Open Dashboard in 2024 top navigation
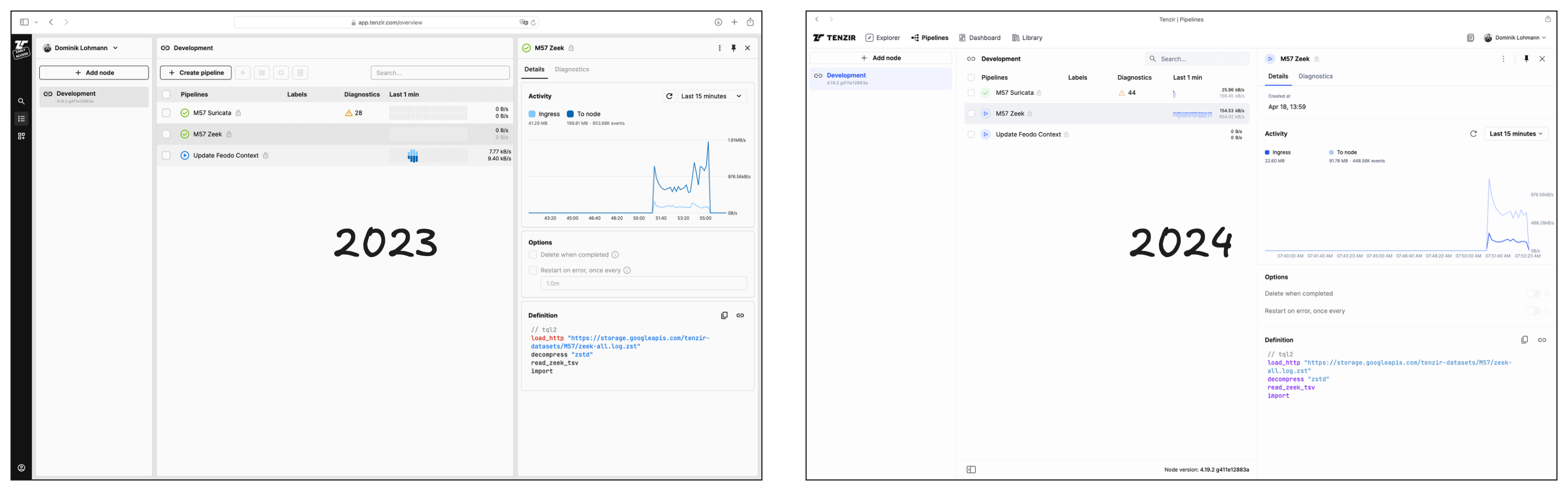Screen dimensions: 1568x491 point(979,38)
